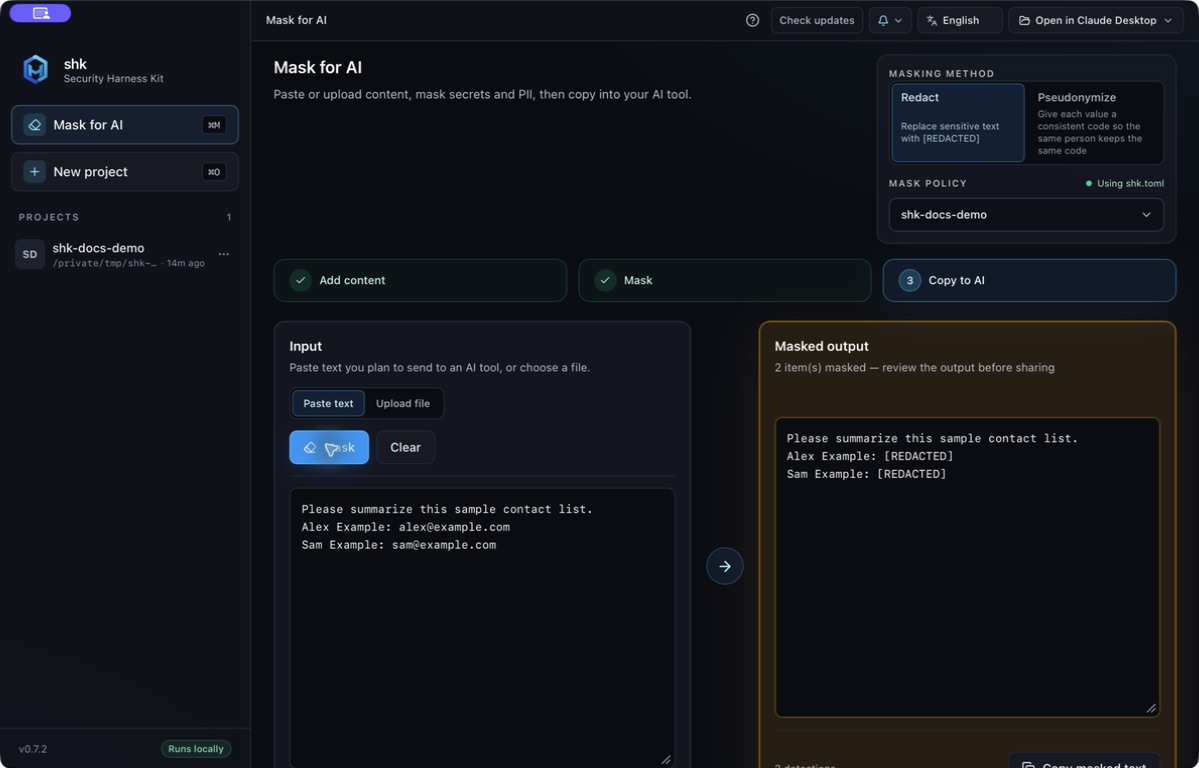Select Mask for AI in sidebar
Screen dimensions: 1199x768
pos(125,125)
